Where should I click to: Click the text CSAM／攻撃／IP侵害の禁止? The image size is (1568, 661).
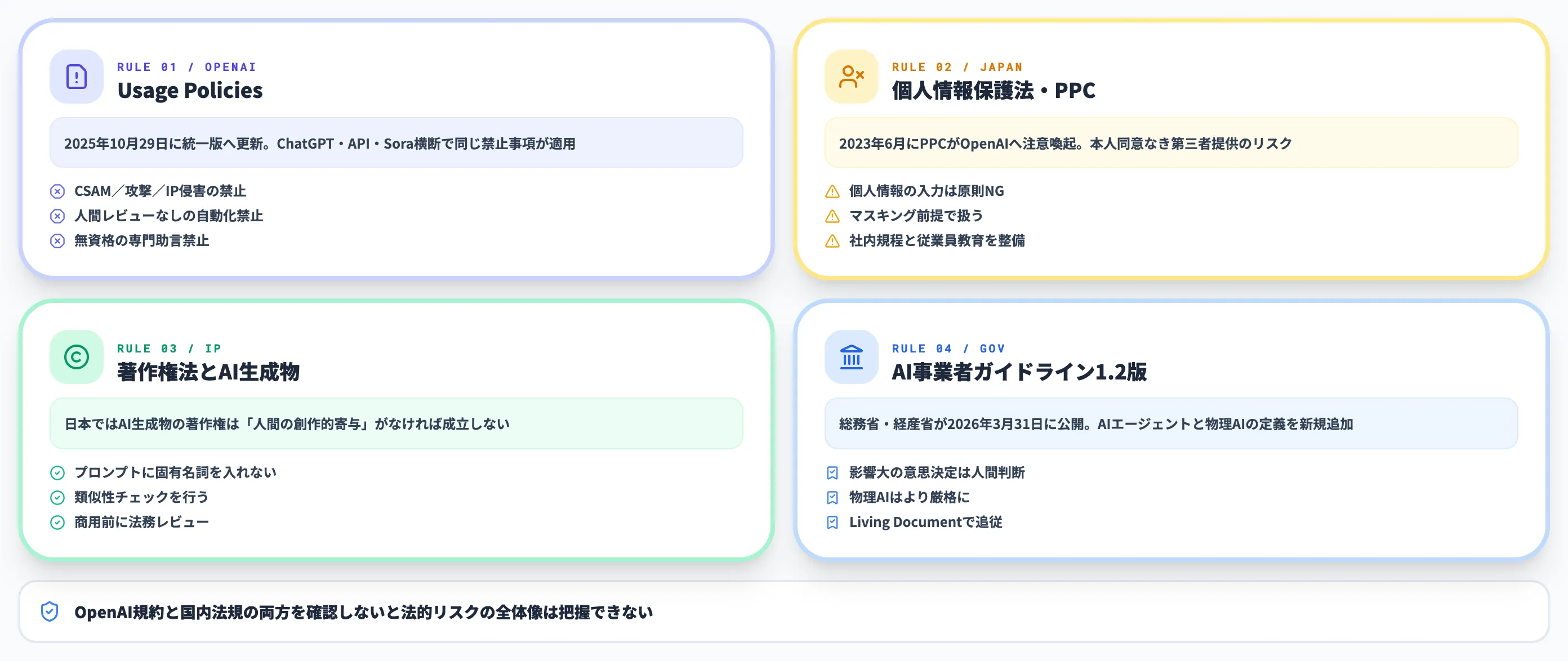(x=160, y=191)
